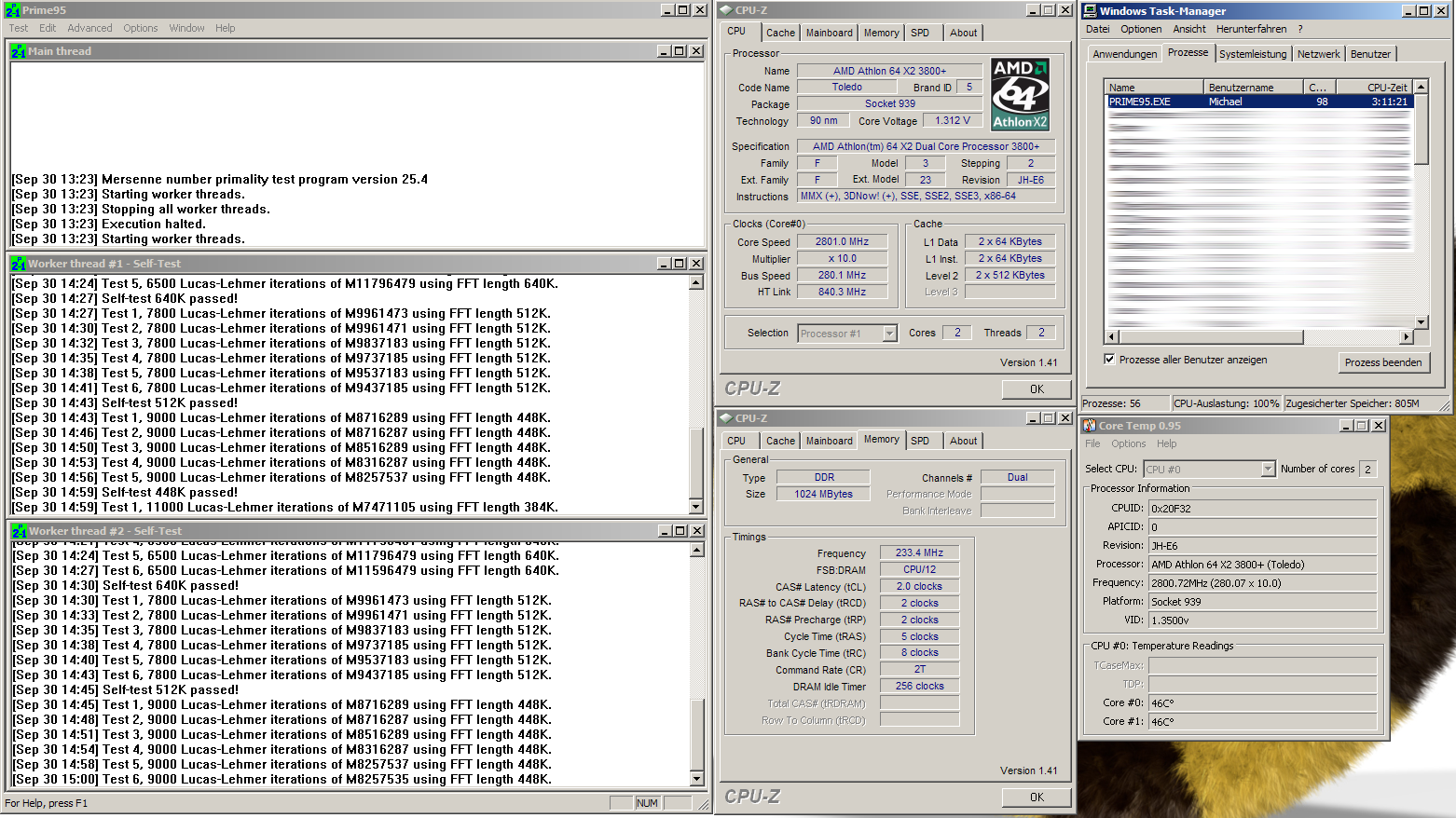The image size is (1456, 818).
Task: Switch to SPD tab in upper CPU-Z
Action: pyautogui.click(x=920, y=33)
